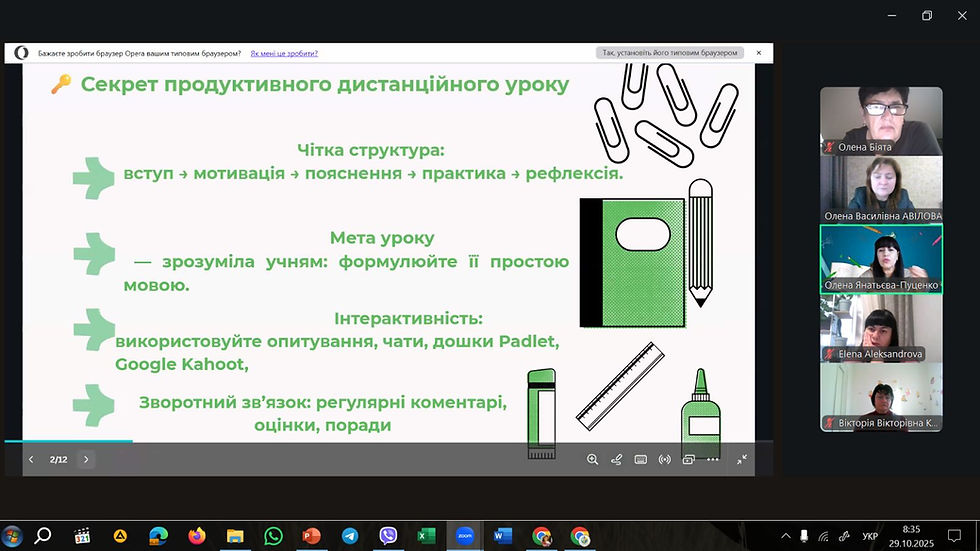Select Олена Біята video thumbnail
Viewport: 980px width, 551px height.
click(x=881, y=121)
